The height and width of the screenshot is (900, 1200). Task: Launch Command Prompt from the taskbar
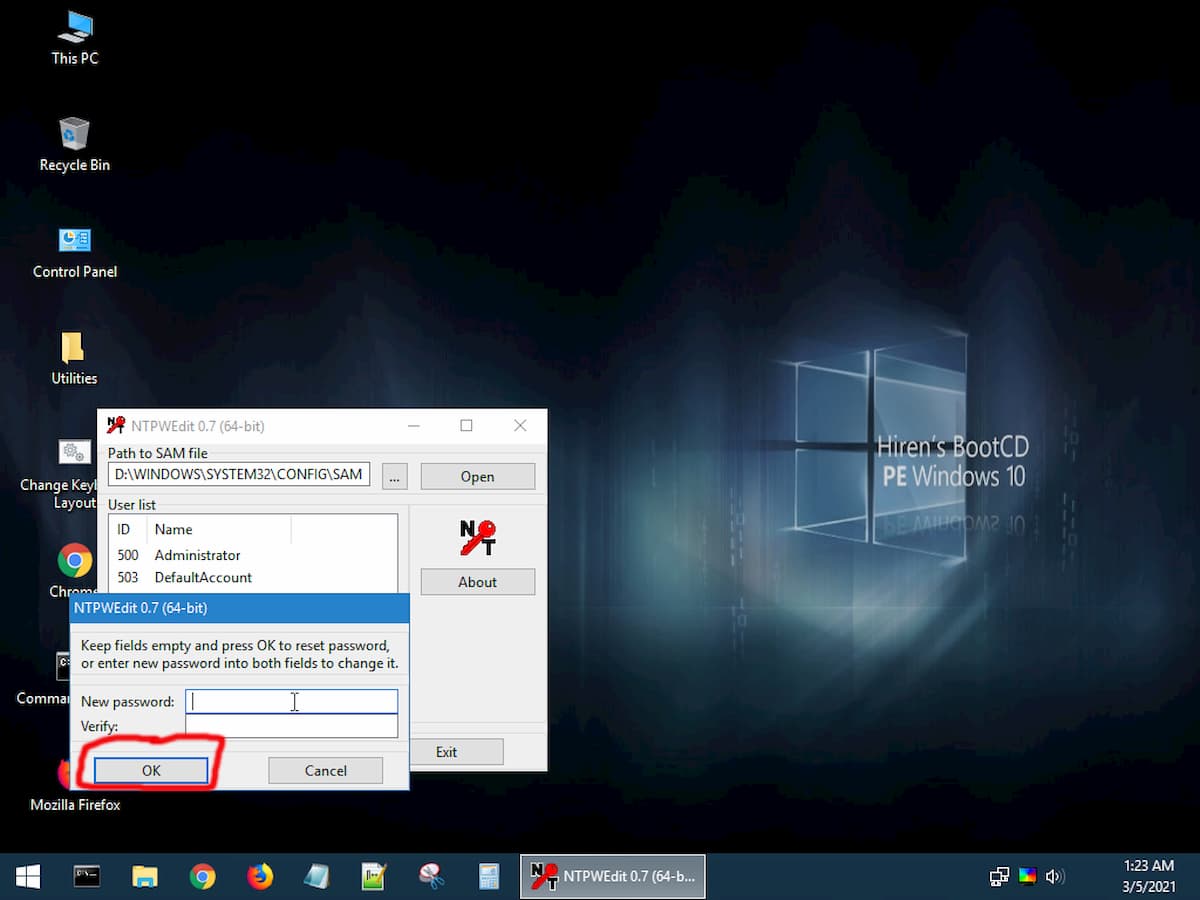87,877
